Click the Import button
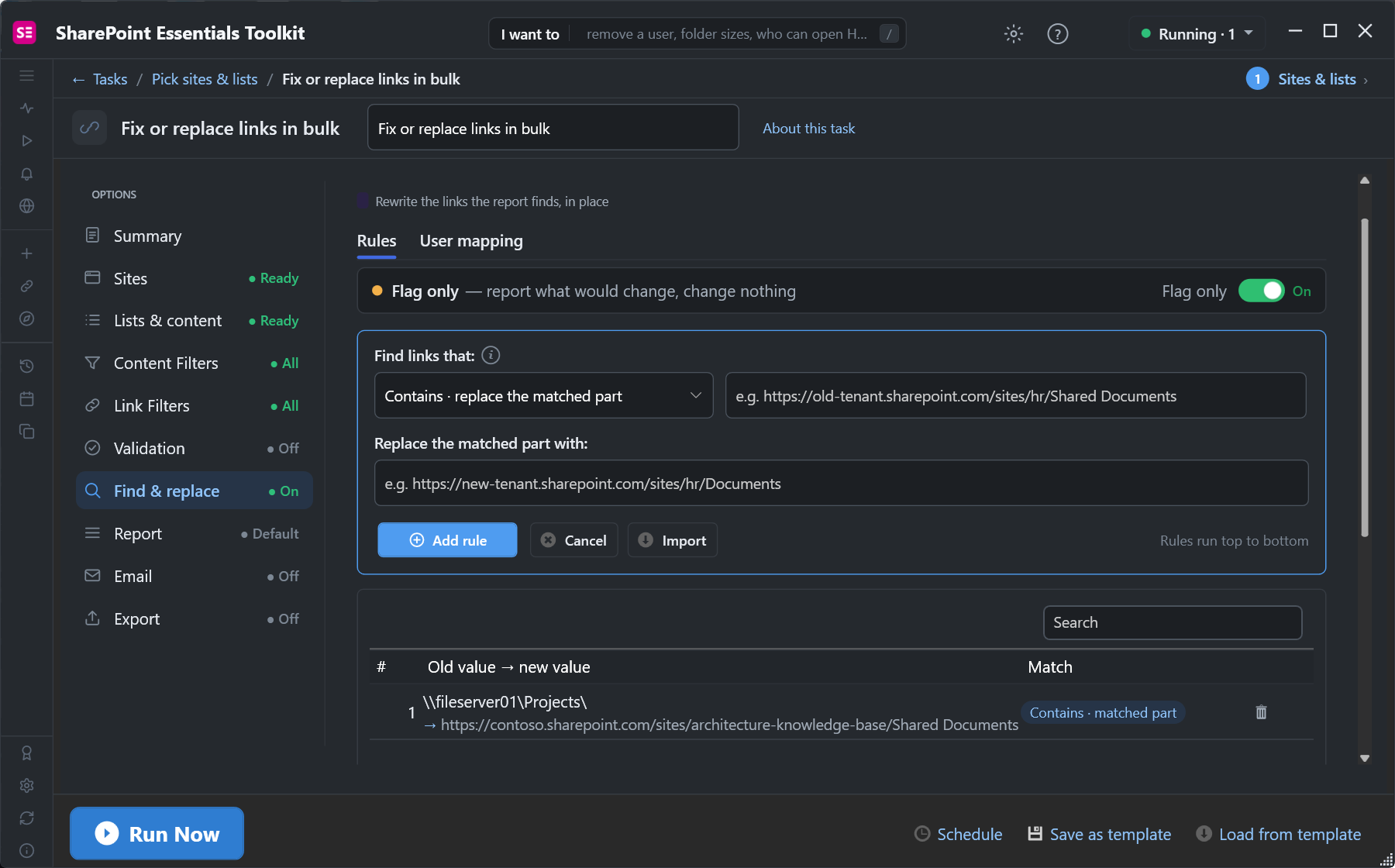 pos(672,540)
